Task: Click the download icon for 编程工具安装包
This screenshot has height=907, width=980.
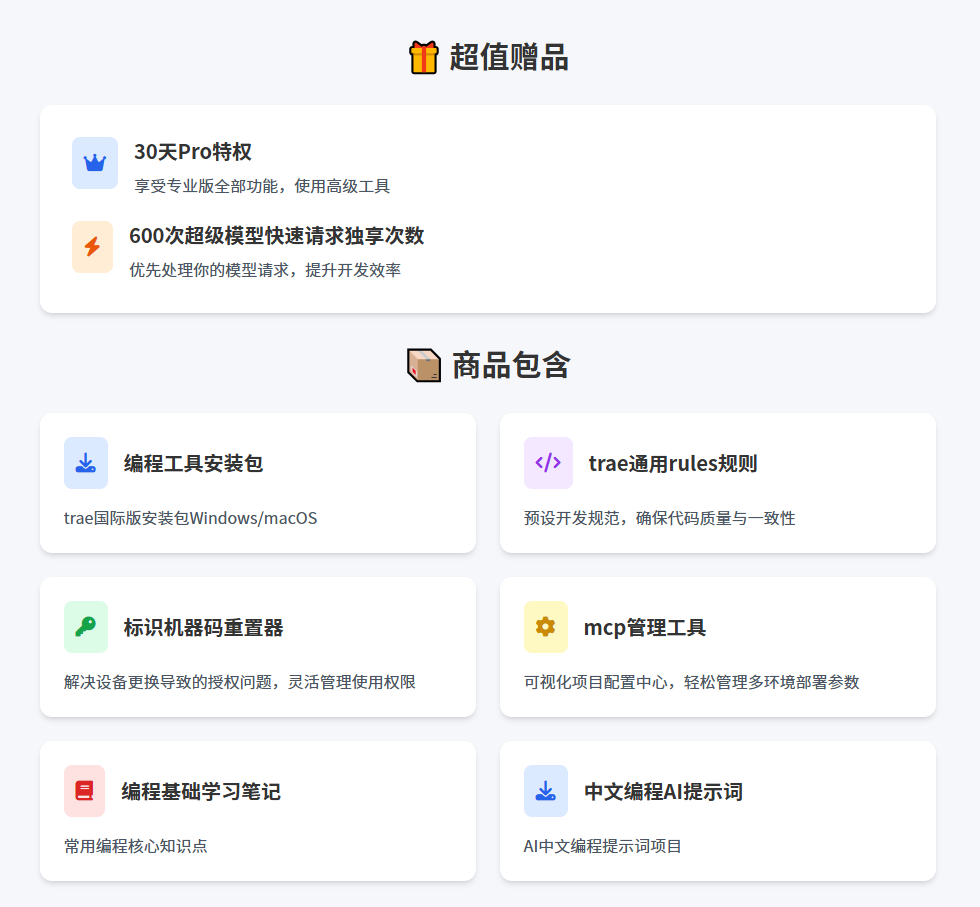Action: click(86, 463)
